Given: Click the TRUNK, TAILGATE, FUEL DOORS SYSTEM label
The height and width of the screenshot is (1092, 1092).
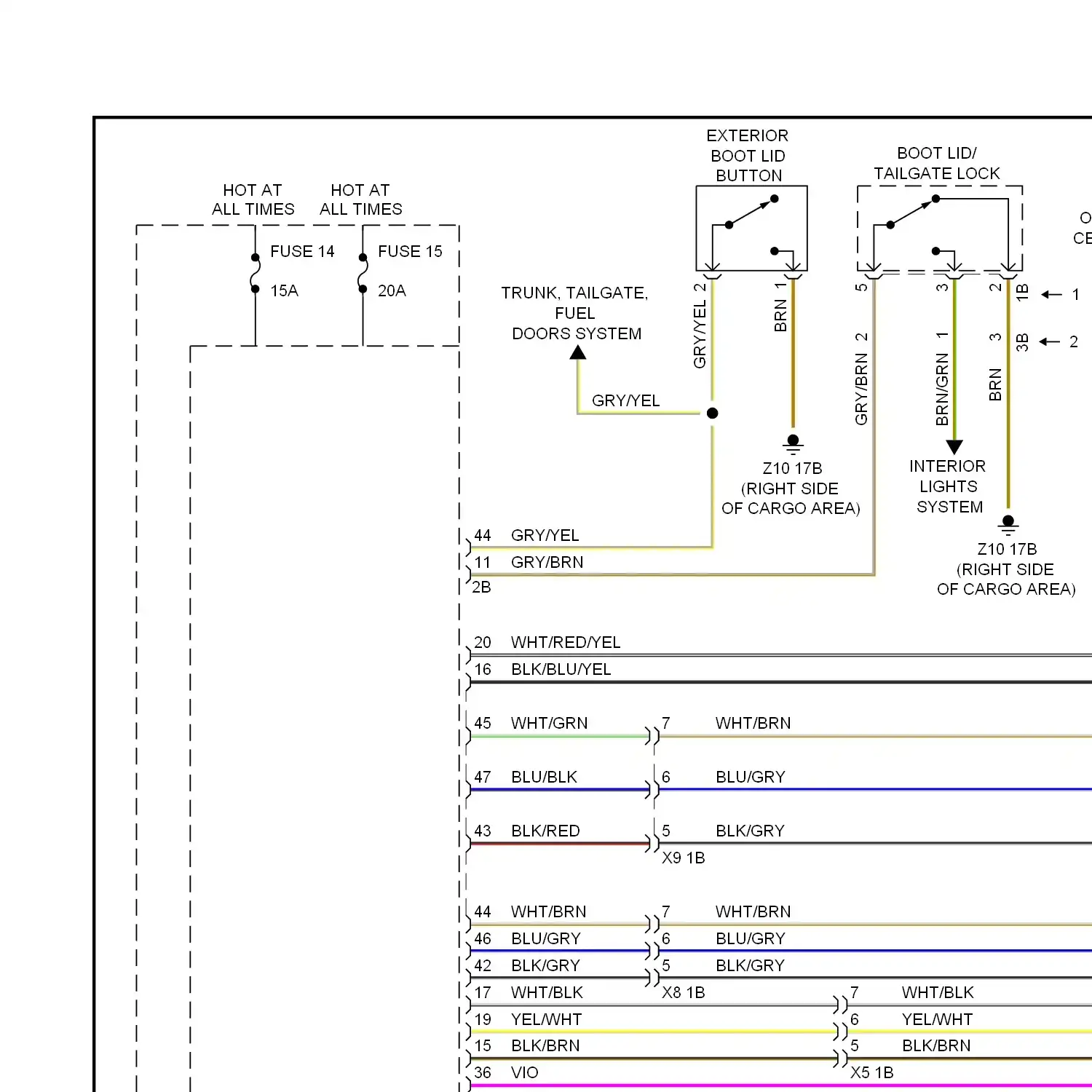Looking at the screenshot, I should coord(575,313).
